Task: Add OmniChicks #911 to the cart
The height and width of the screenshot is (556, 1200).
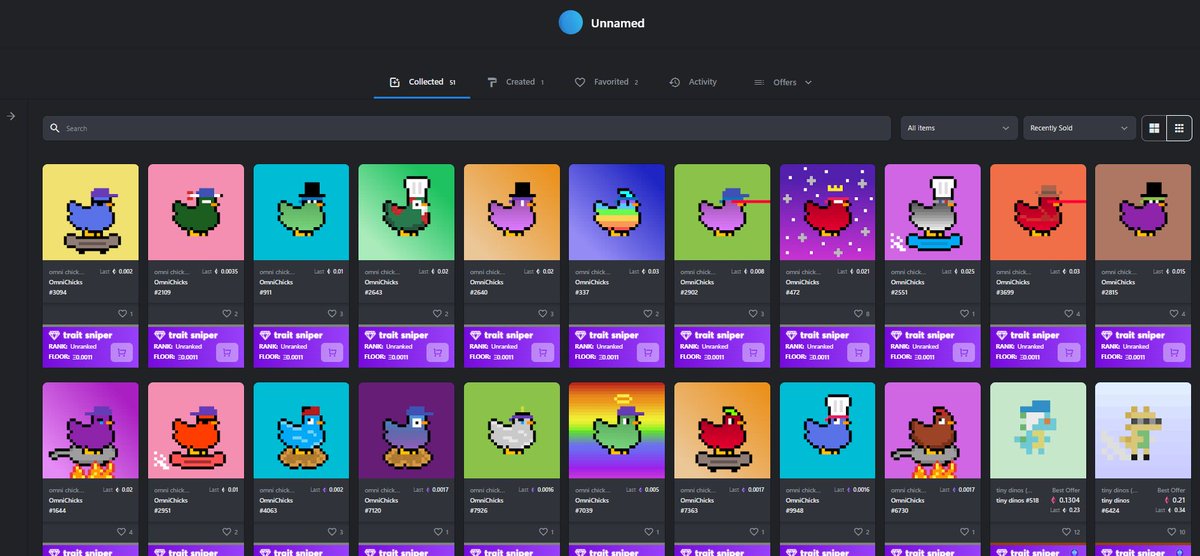Action: (333, 352)
